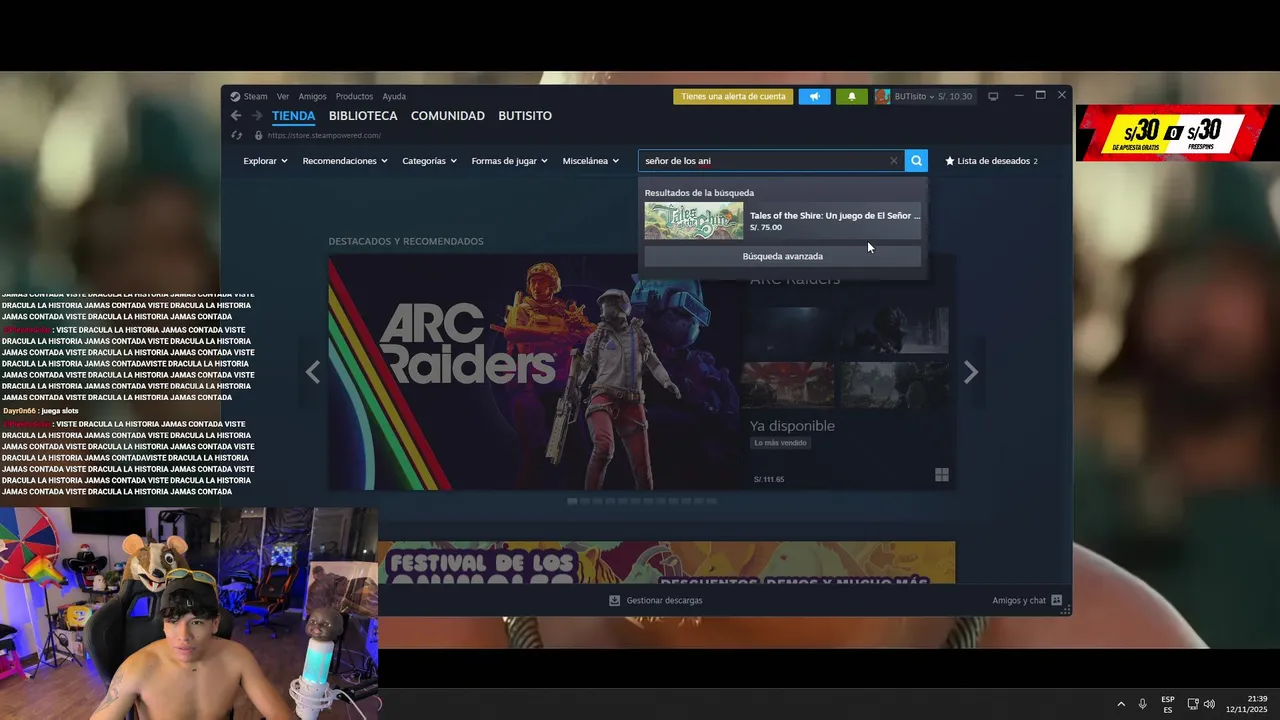Image resolution: width=1280 pixels, height=720 pixels.
Task: Click the Lo más vendido tag
Action: [780, 443]
